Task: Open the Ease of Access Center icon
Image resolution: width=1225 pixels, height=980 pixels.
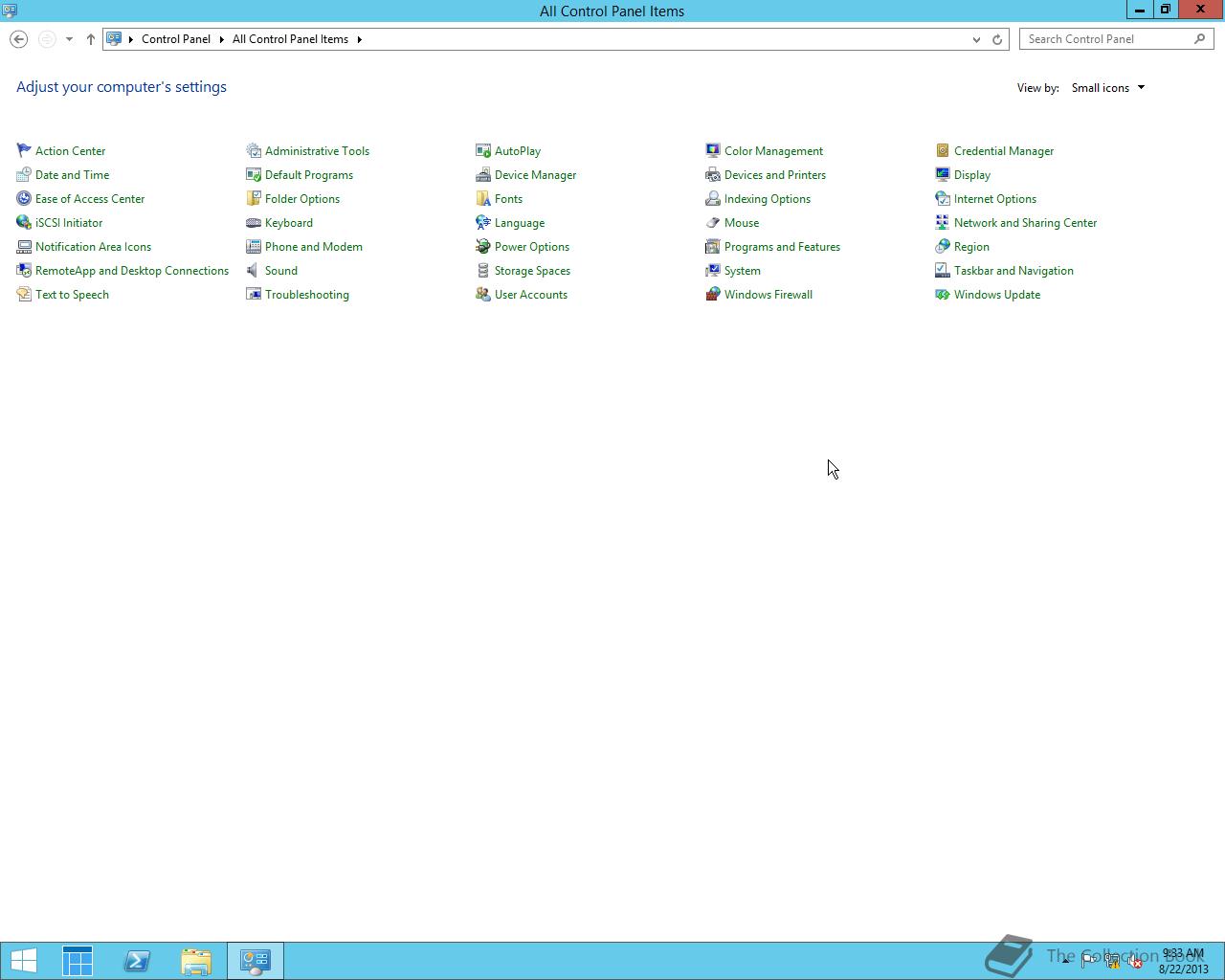Action: pyautogui.click(x=24, y=198)
